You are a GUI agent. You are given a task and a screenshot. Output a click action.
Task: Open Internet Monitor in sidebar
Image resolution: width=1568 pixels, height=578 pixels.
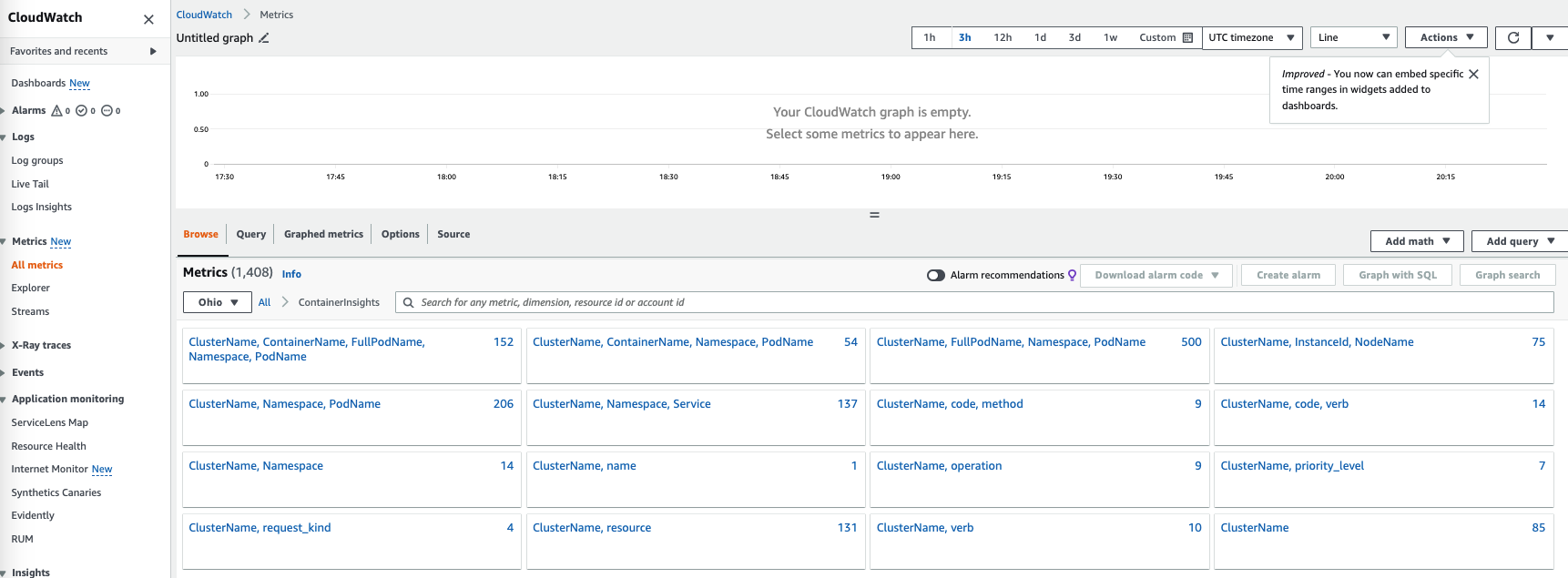[49, 469]
